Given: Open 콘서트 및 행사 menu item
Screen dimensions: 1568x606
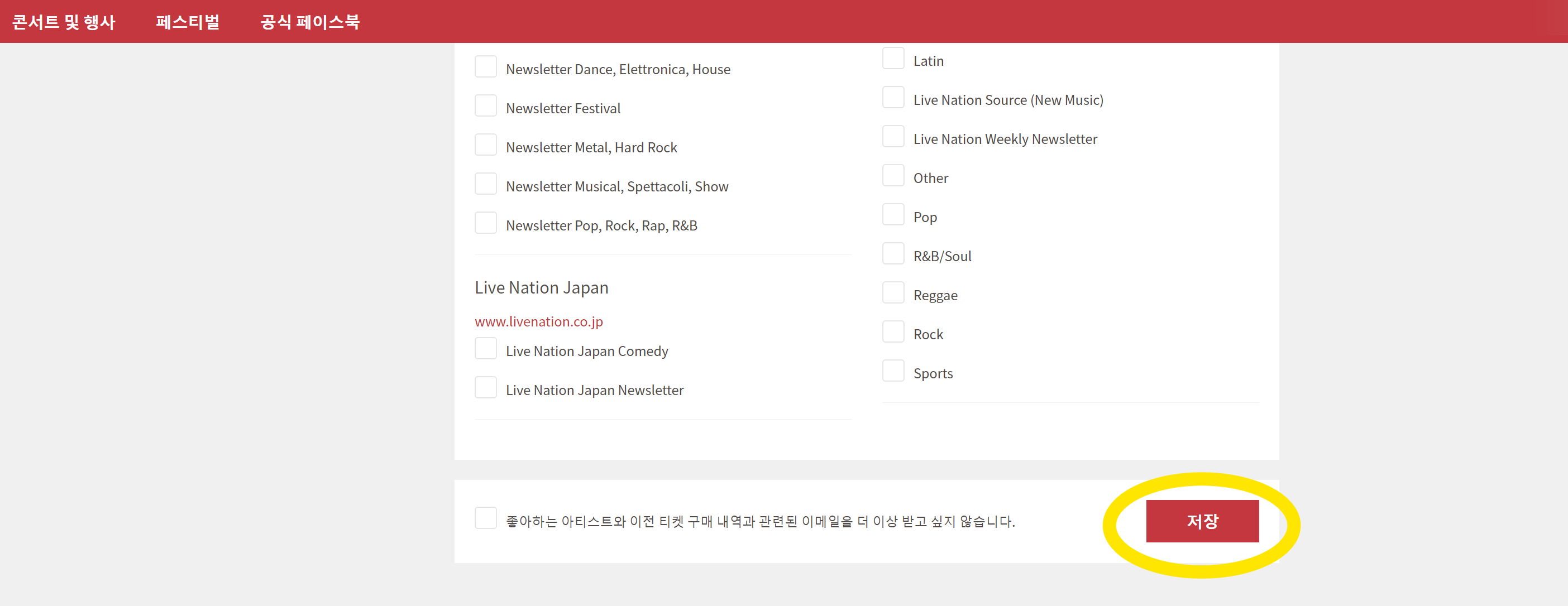Looking at the screenshot, I should point(63,22).
